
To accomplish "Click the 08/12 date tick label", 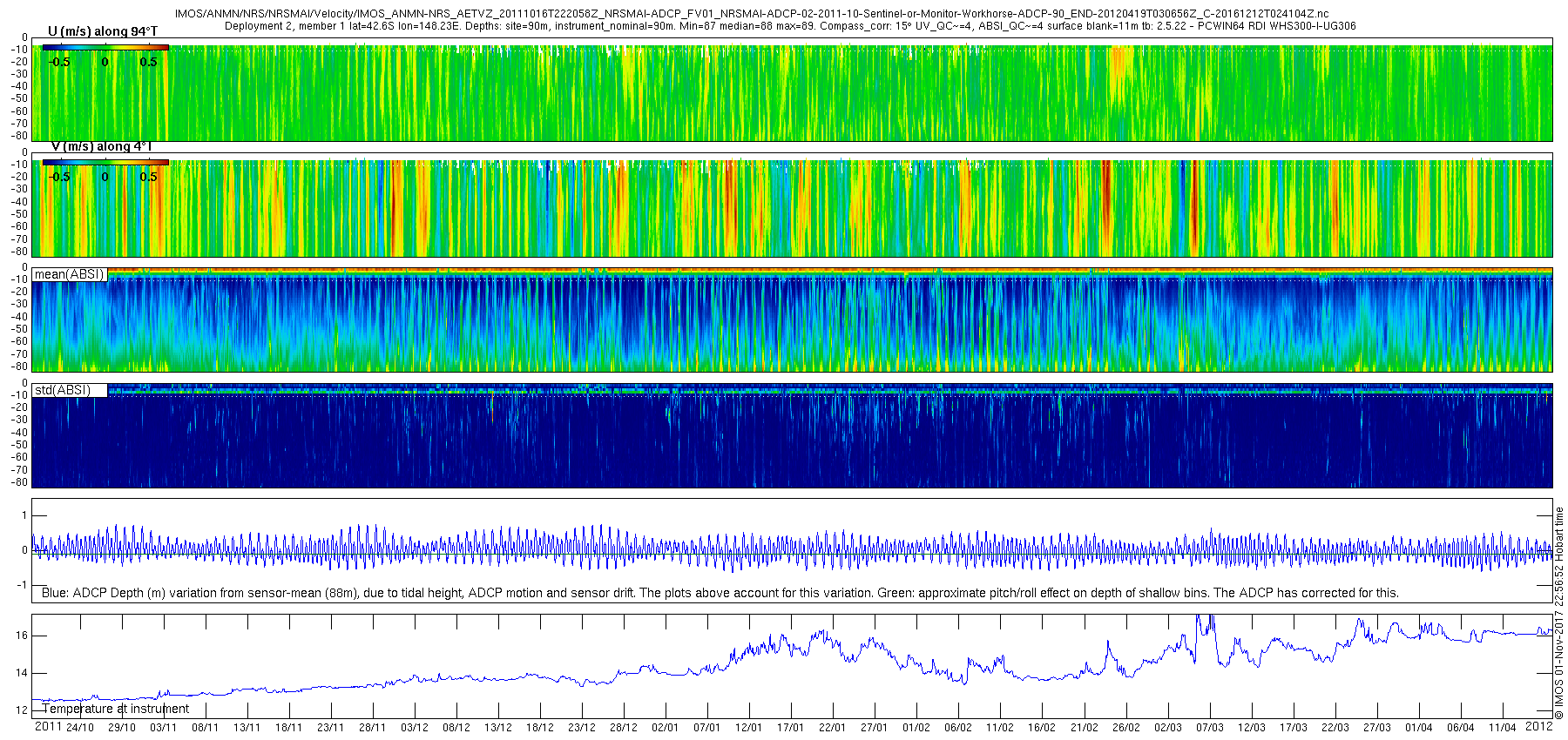I will (456, 728).
